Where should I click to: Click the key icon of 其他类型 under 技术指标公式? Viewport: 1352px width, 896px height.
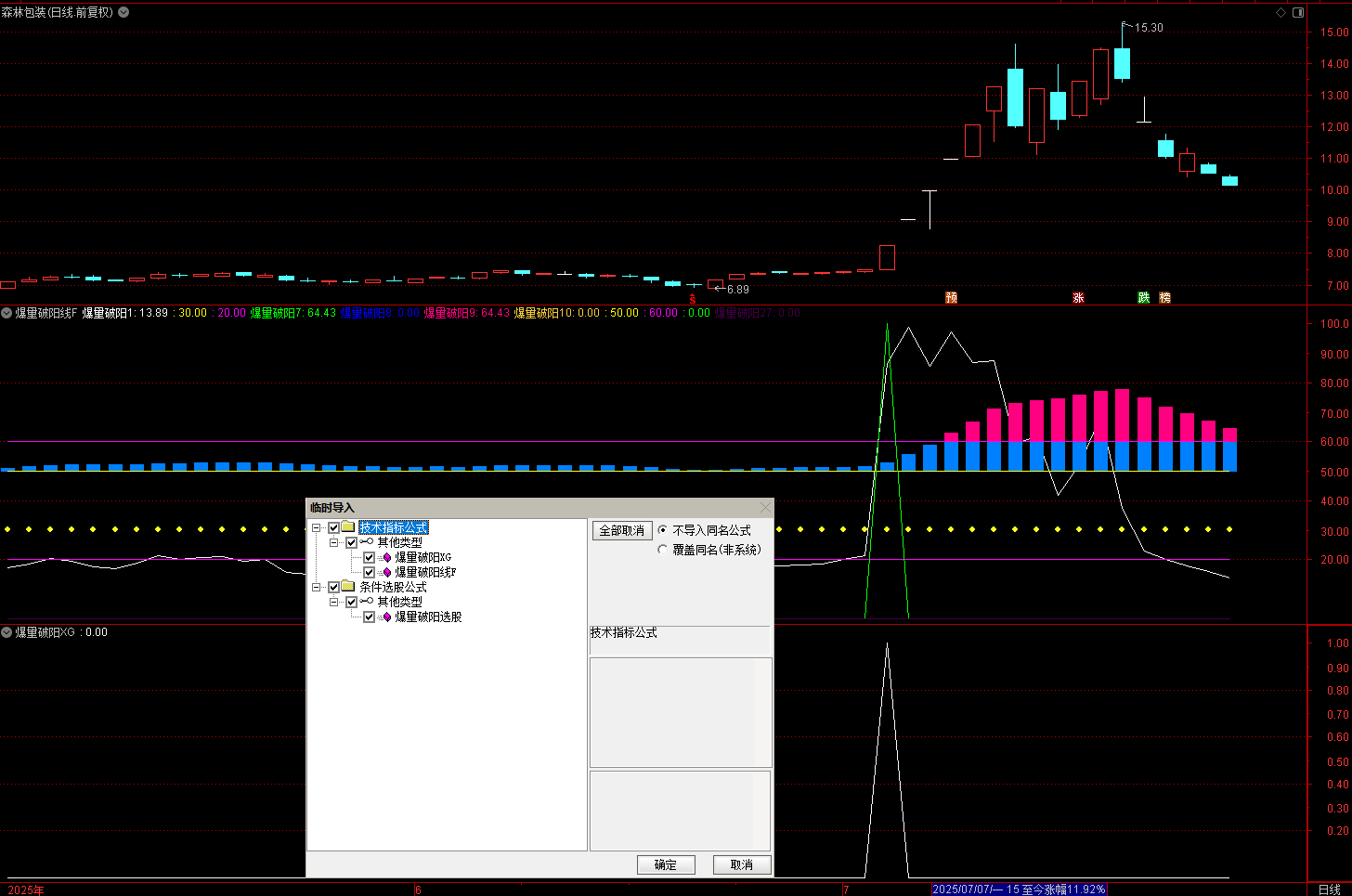[x=367, y=542]
